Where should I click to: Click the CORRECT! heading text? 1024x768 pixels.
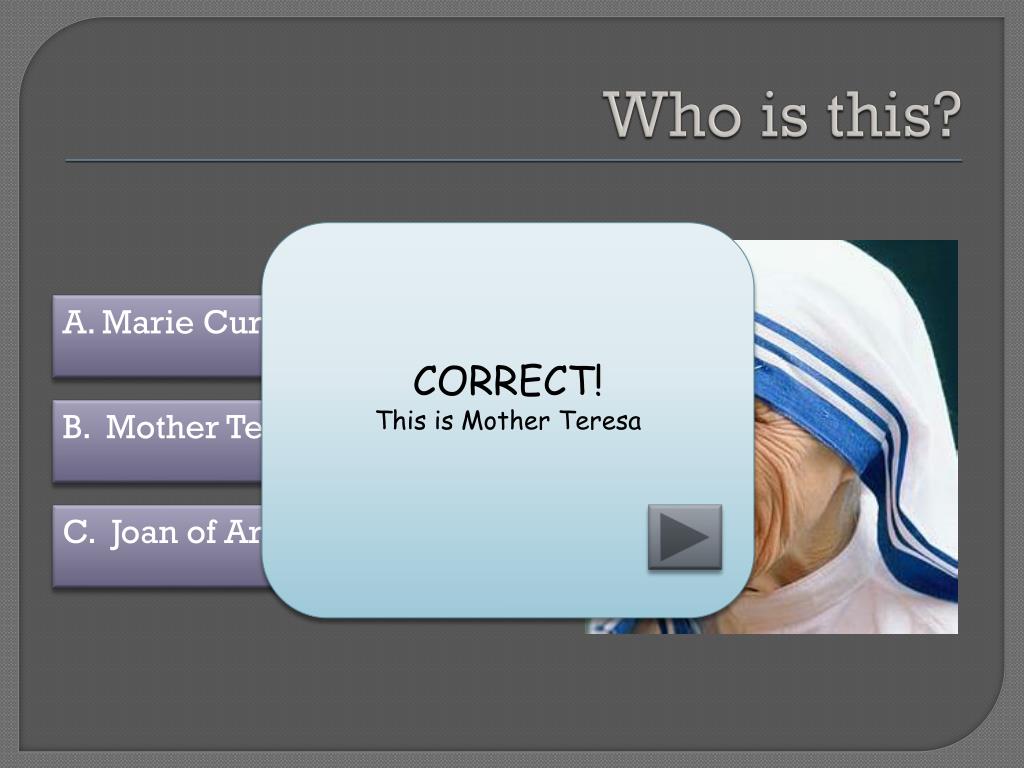click(x=508, y=381)
